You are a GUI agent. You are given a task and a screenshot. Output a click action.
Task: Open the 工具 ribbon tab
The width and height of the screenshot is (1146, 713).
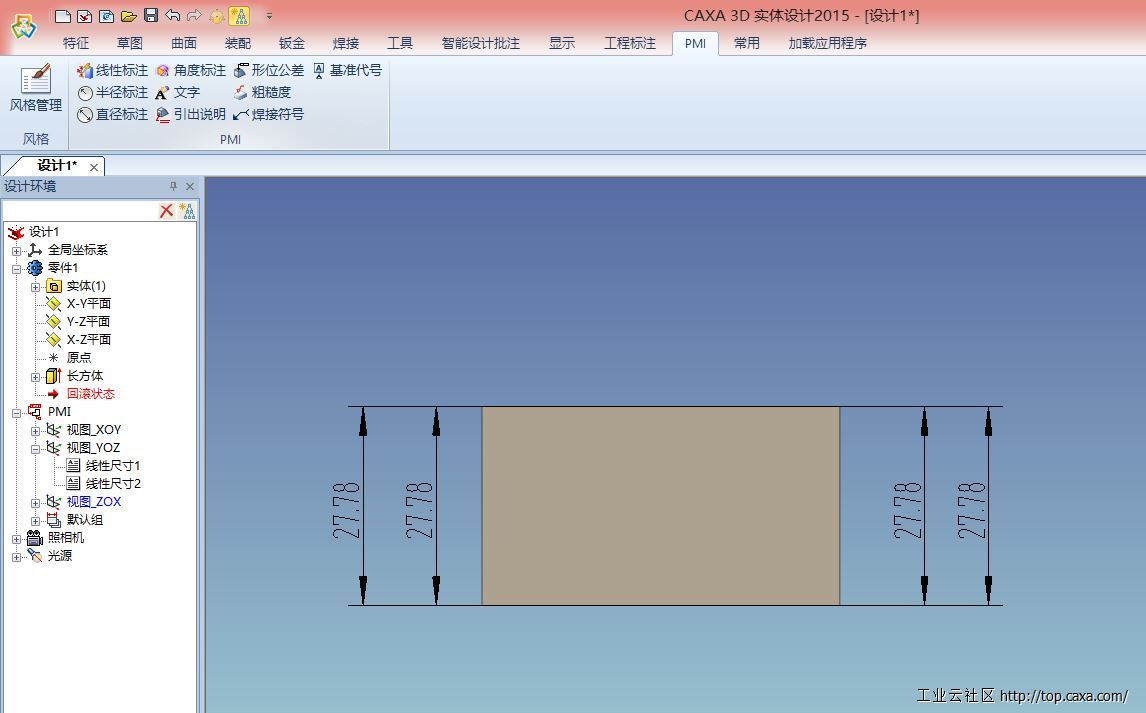coord(400,43)
